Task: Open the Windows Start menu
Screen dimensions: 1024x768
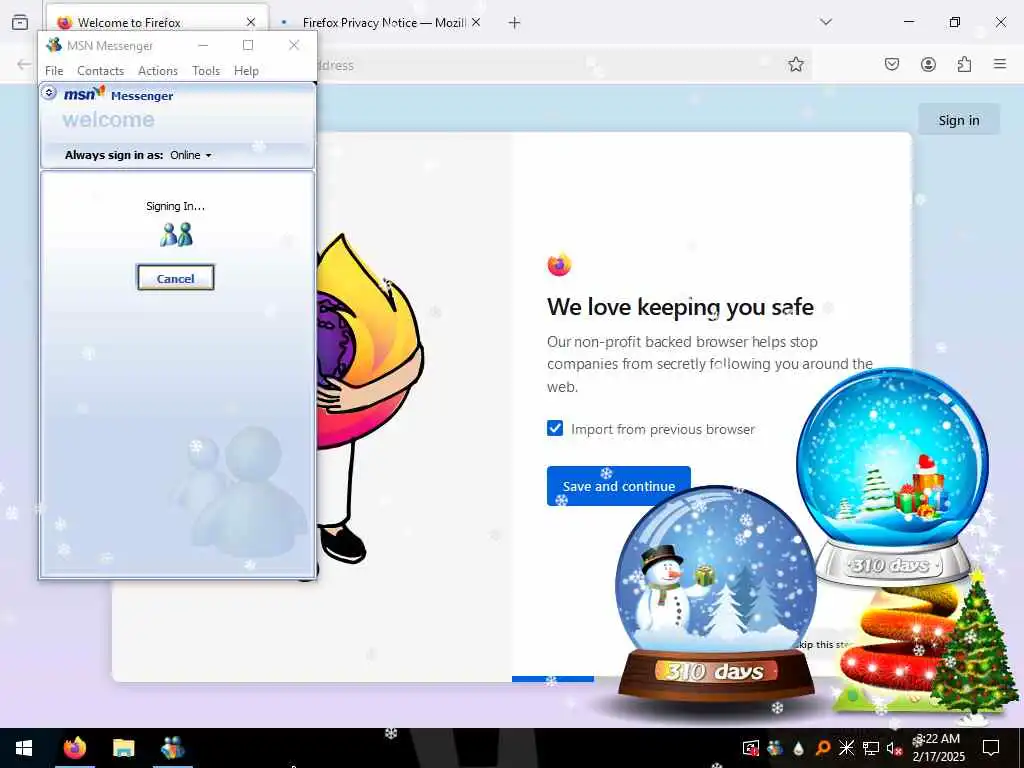Action: 24,748
